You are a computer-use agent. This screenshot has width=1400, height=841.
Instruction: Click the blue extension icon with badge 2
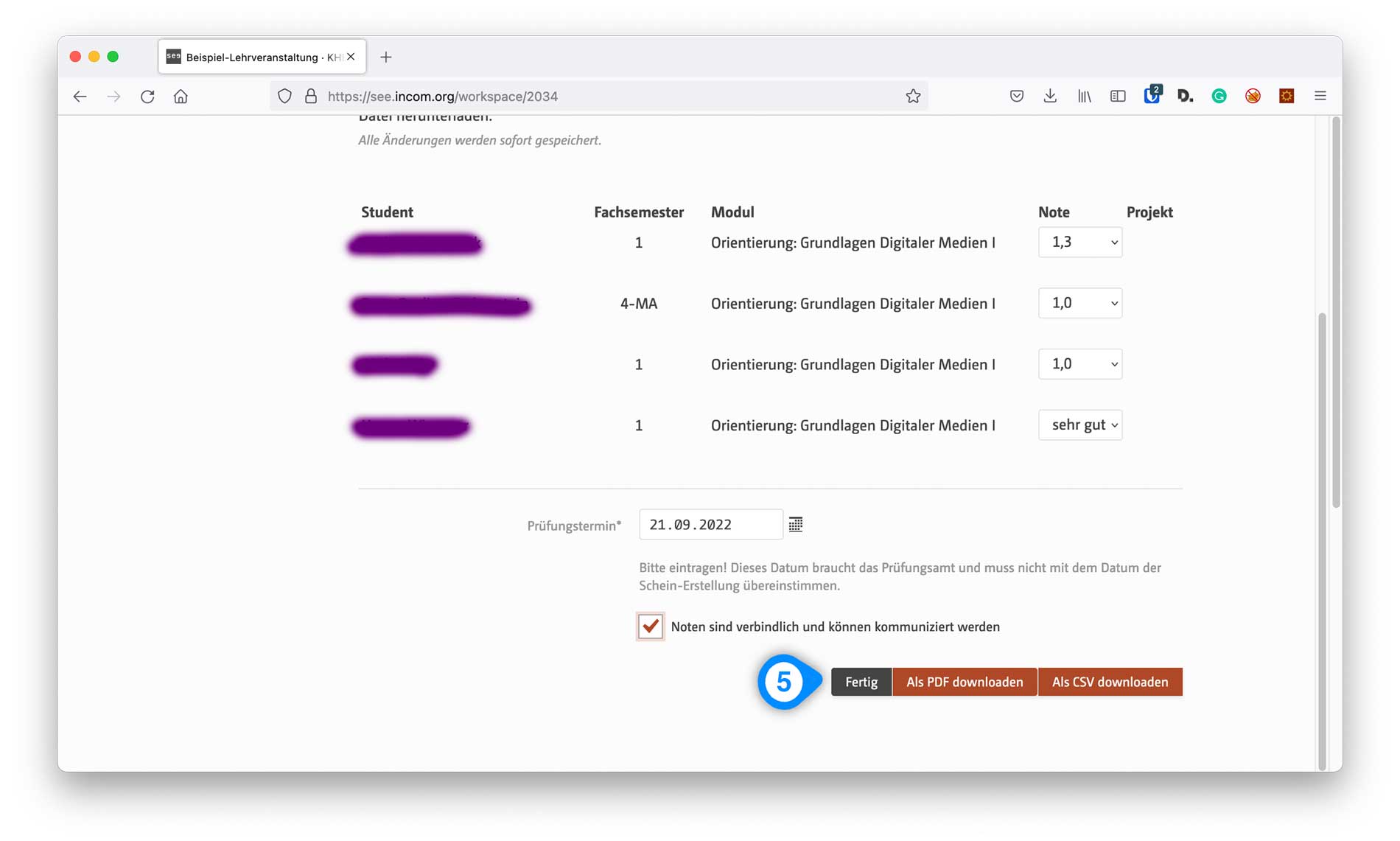1152,95
